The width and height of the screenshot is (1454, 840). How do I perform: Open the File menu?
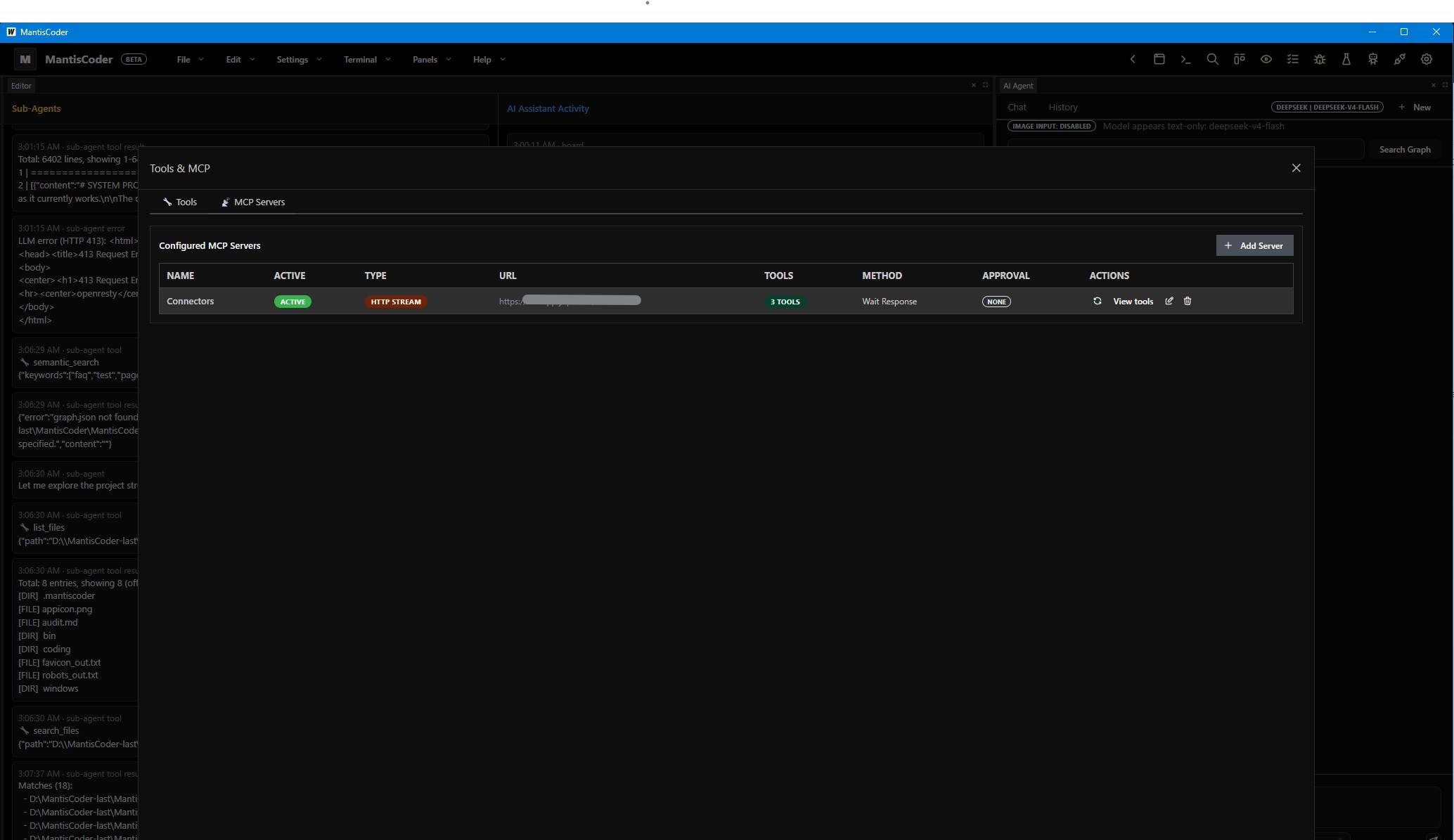190,60
